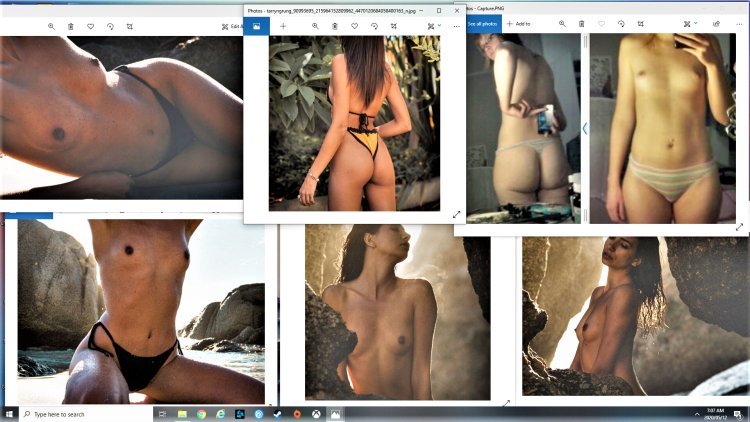Toggle favorite heart in the center Photos window
Image resolution: width=750 pixels, height=422 pixels.
355,26
